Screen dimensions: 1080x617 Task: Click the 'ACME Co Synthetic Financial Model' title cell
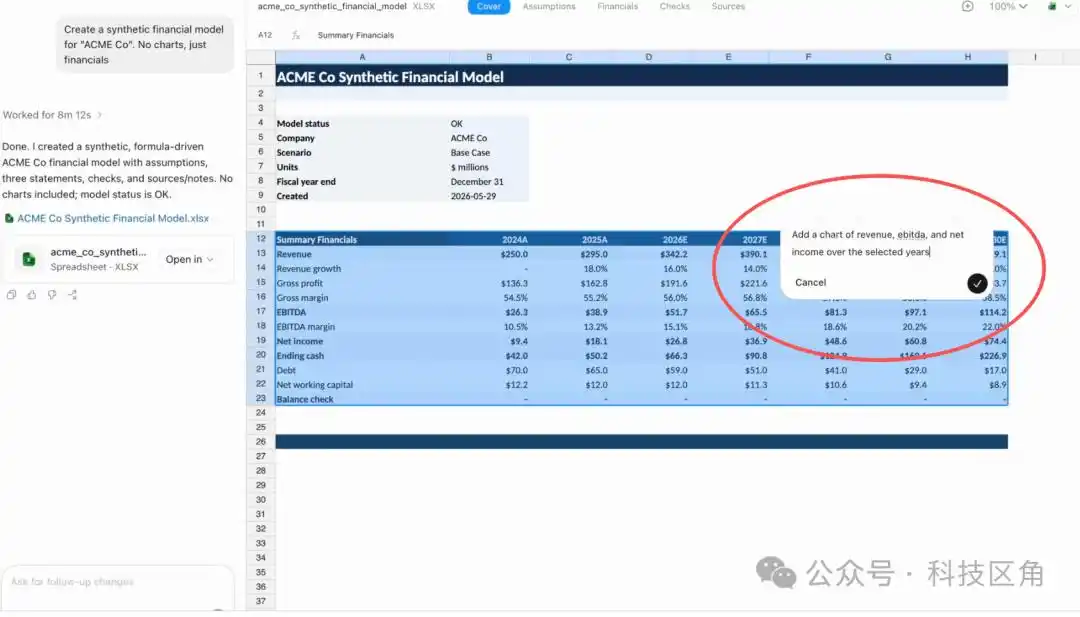pyautogui.click(x=390, y=76)
